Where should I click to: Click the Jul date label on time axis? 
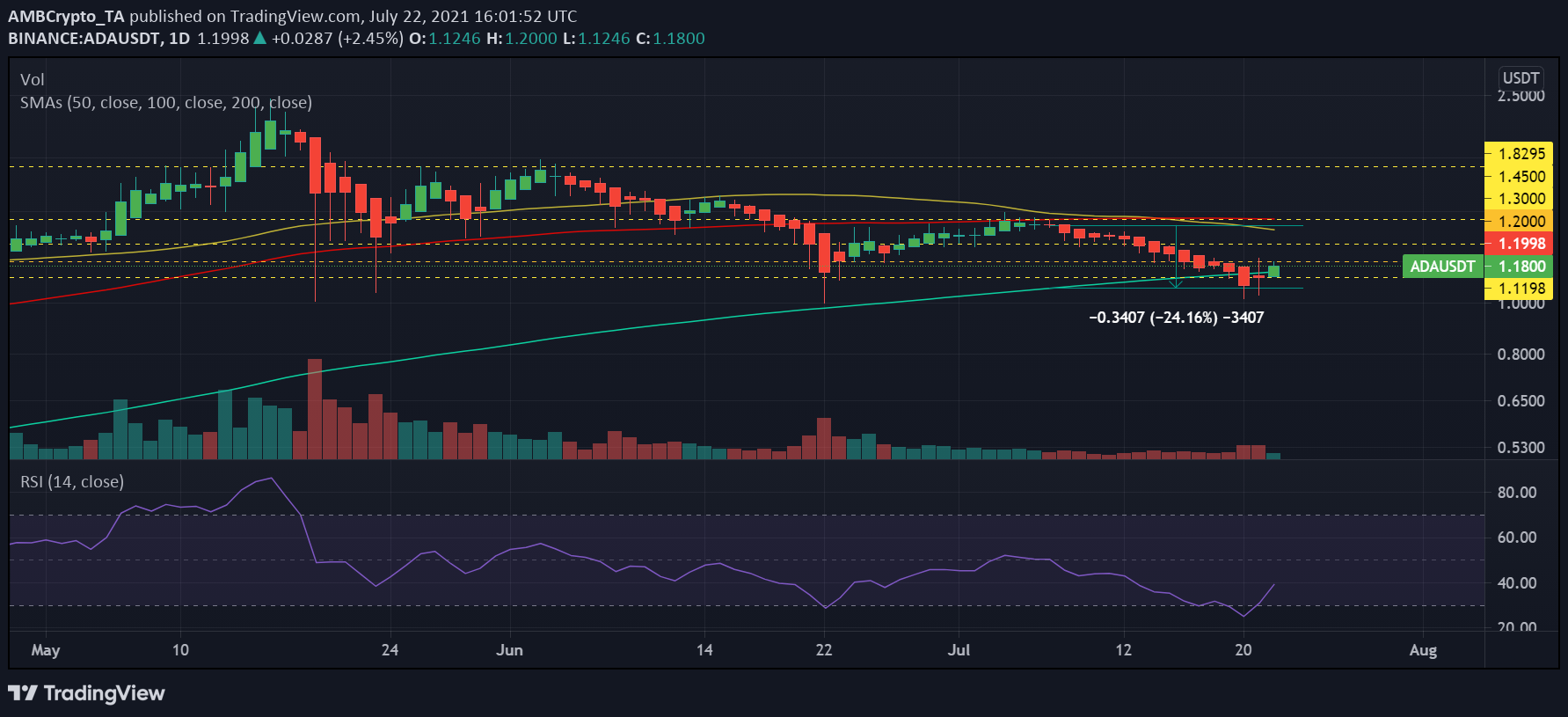click(959, 650)
